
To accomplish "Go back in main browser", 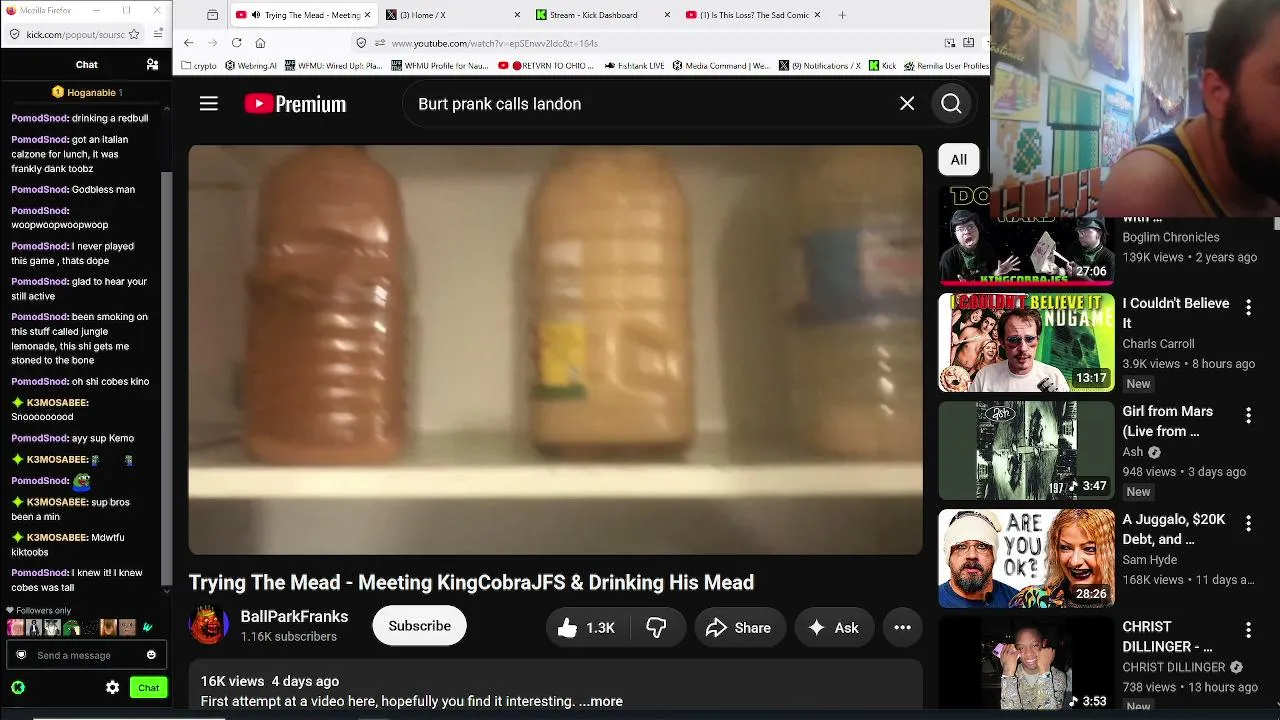I will (x=189, y=43).
